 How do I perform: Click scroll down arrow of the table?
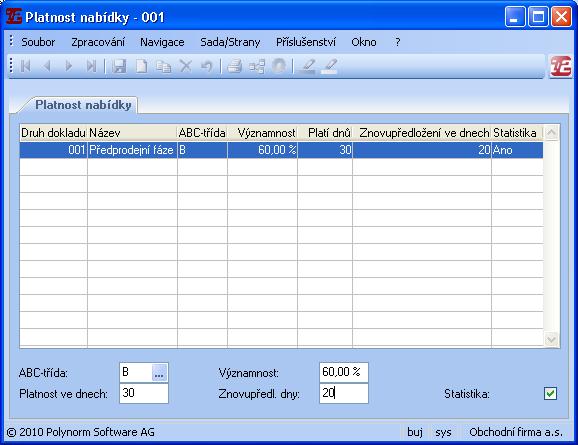[551, 339]
